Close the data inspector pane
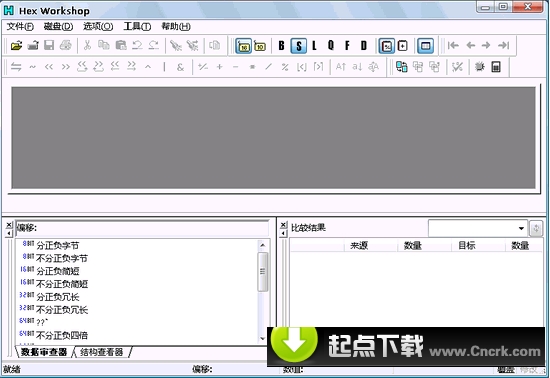550x378 pixels. pos(9,225)
